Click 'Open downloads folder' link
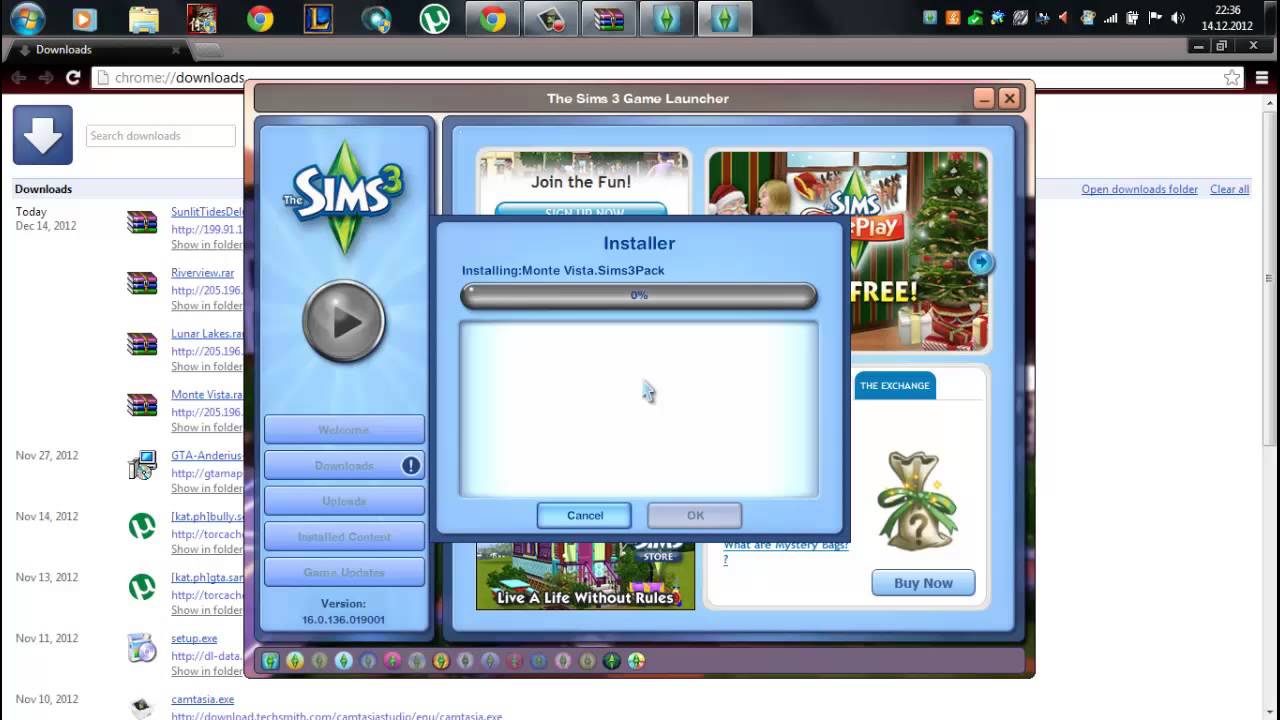This screenshot has height=720, width=1280. (1139, 189)
